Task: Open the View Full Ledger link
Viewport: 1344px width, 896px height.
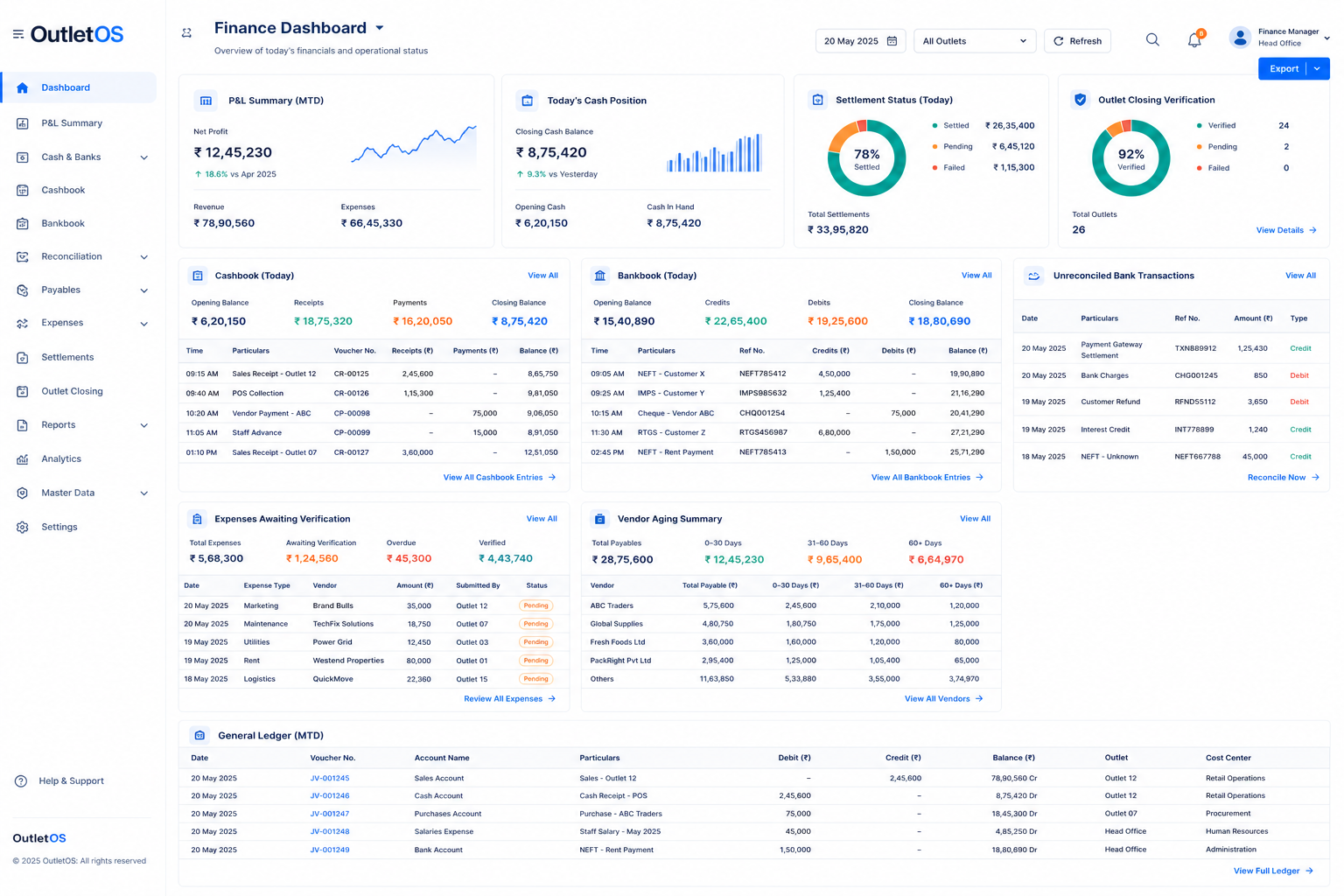Action: [x=1273, y=871]
